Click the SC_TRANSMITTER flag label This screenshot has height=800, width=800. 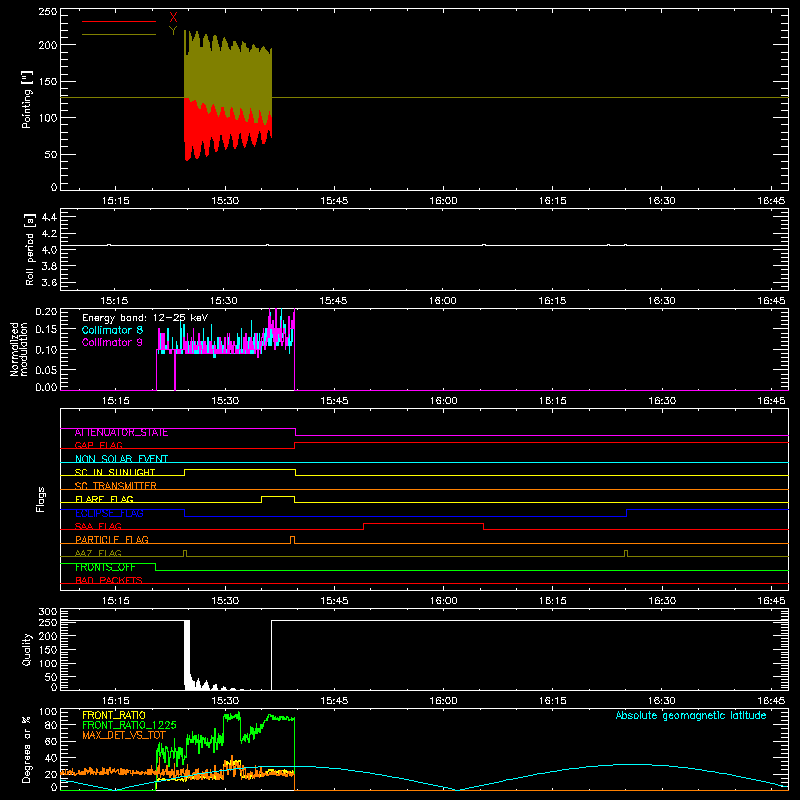pyautogui.click(x=116, y=486)
